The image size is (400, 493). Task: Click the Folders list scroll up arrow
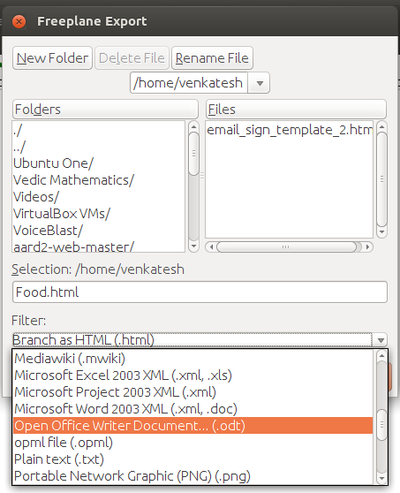[x=193, y=127]
